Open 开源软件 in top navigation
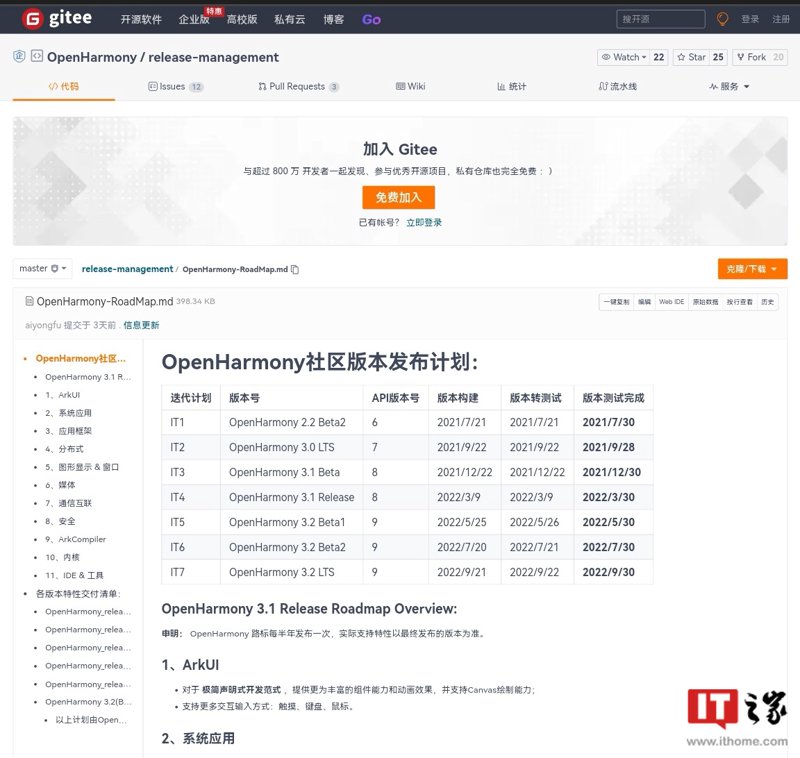 [141, 19]
